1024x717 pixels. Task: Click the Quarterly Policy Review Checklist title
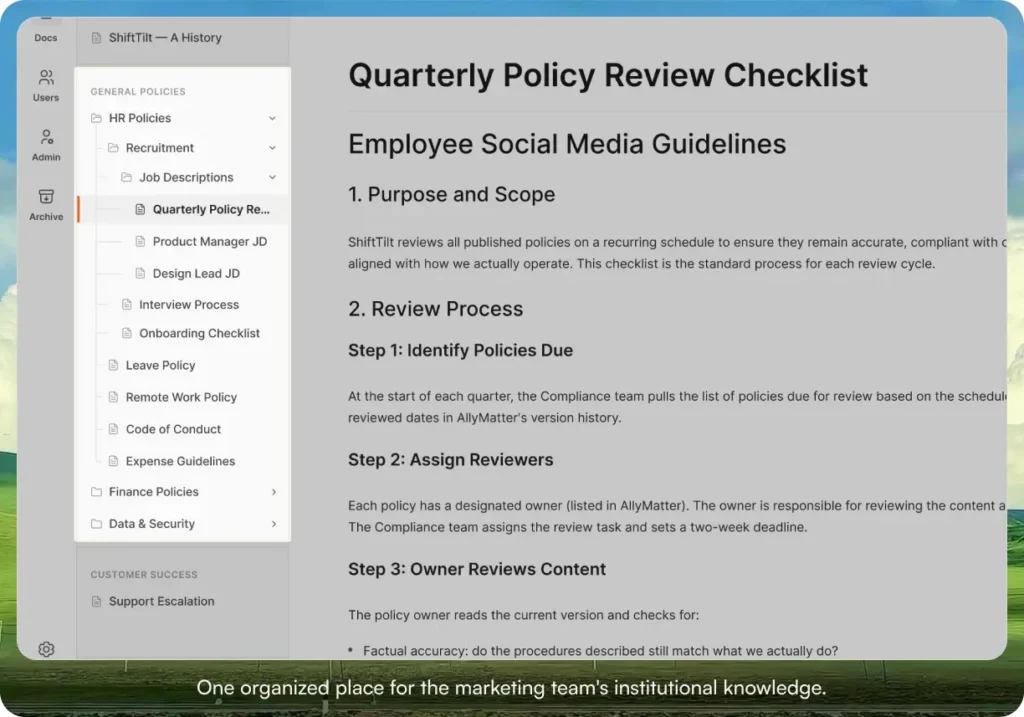point(608,76)
